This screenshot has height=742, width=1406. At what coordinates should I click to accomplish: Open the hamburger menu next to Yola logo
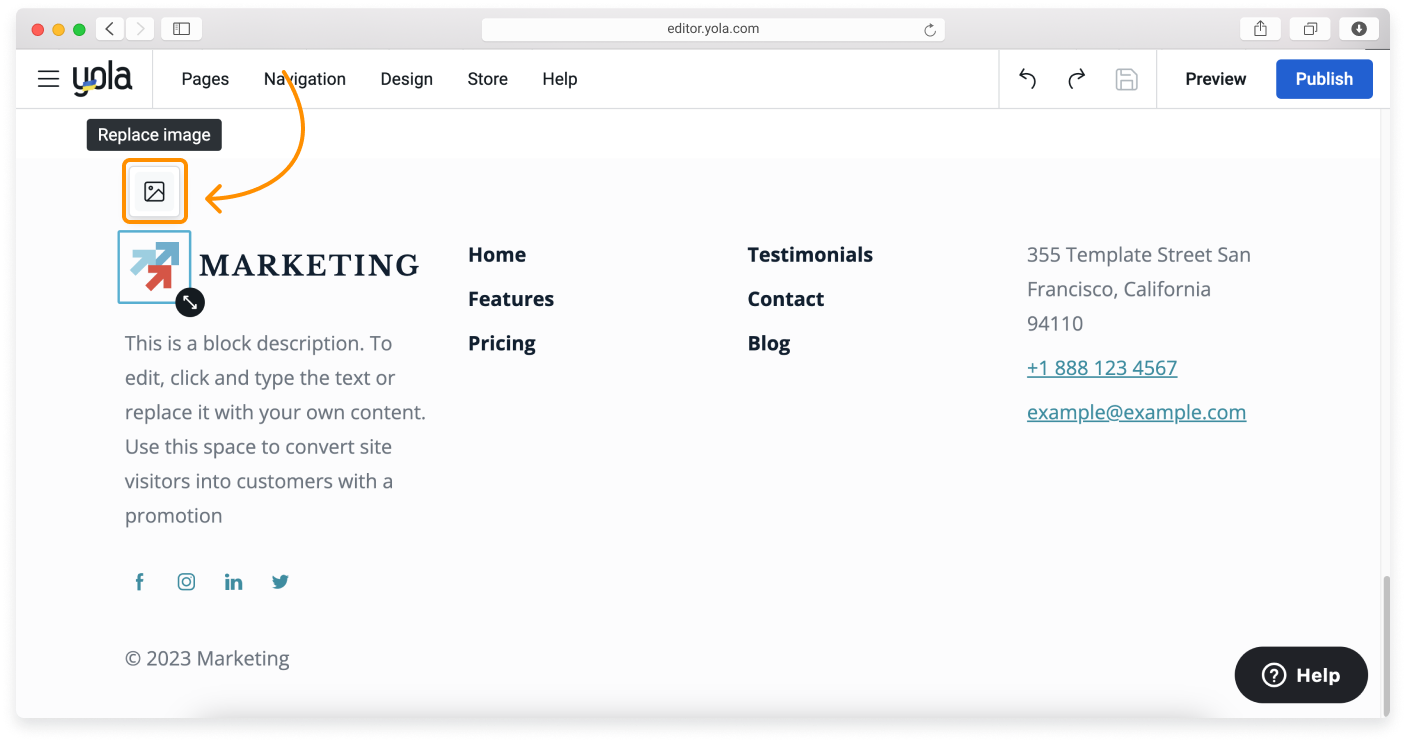[48, 79]
